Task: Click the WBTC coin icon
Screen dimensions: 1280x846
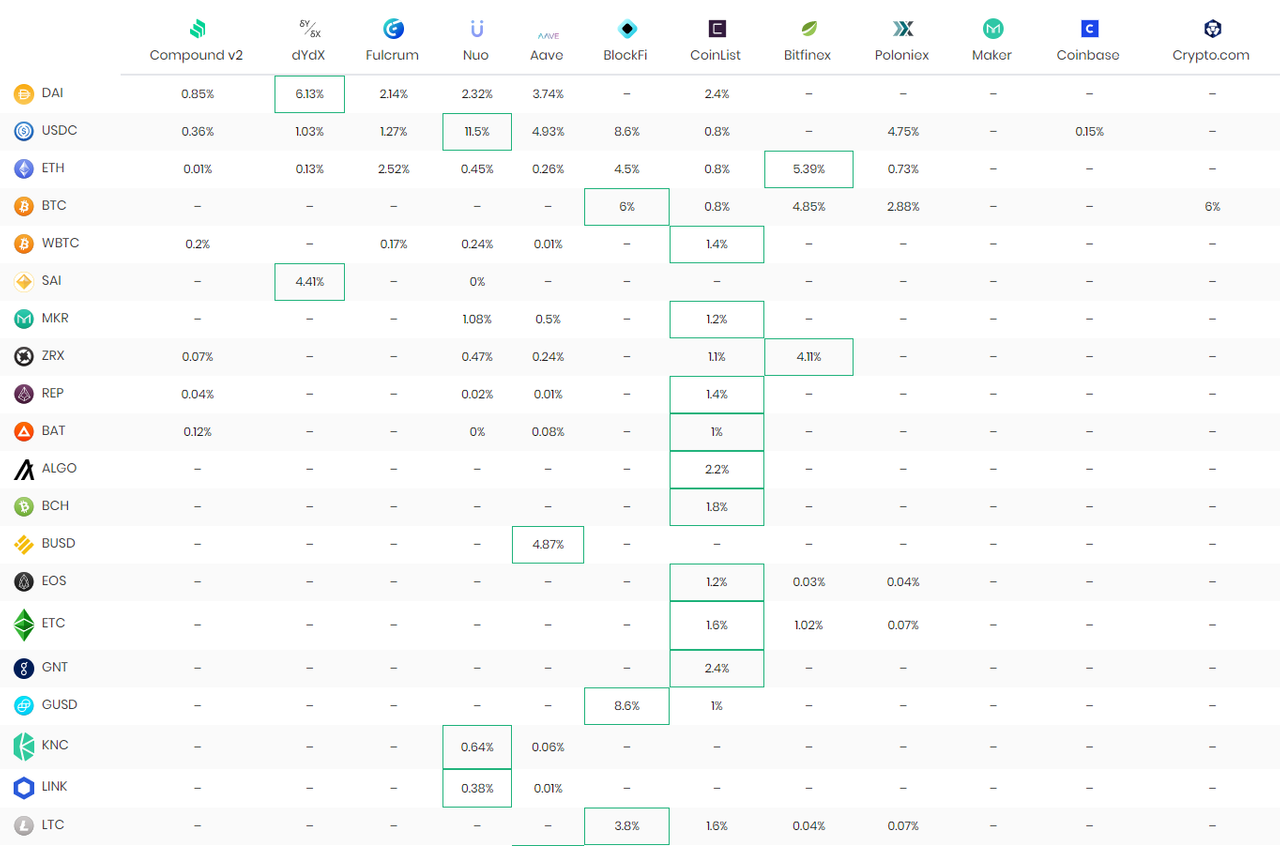Action: (24, 244)
